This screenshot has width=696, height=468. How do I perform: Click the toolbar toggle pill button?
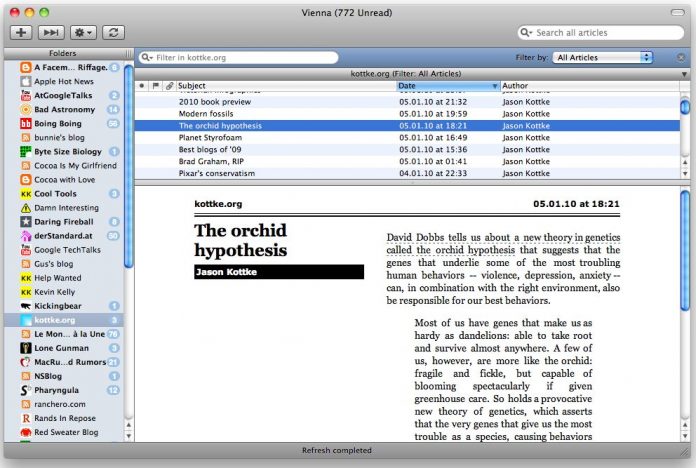pyautogui.click(x=677, y=12)
